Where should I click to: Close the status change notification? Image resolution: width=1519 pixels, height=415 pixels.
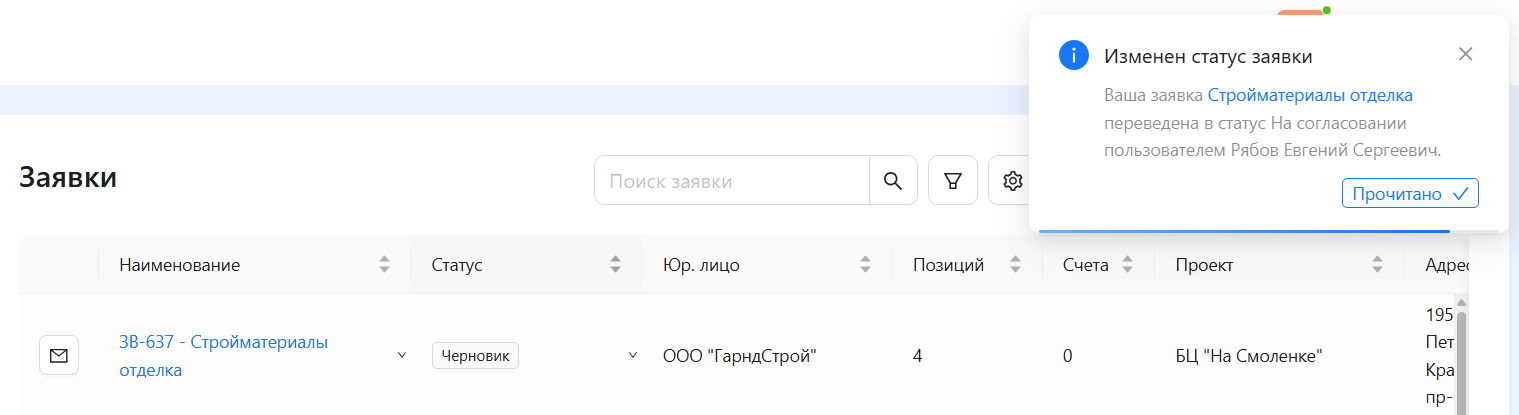[1465, 54]
